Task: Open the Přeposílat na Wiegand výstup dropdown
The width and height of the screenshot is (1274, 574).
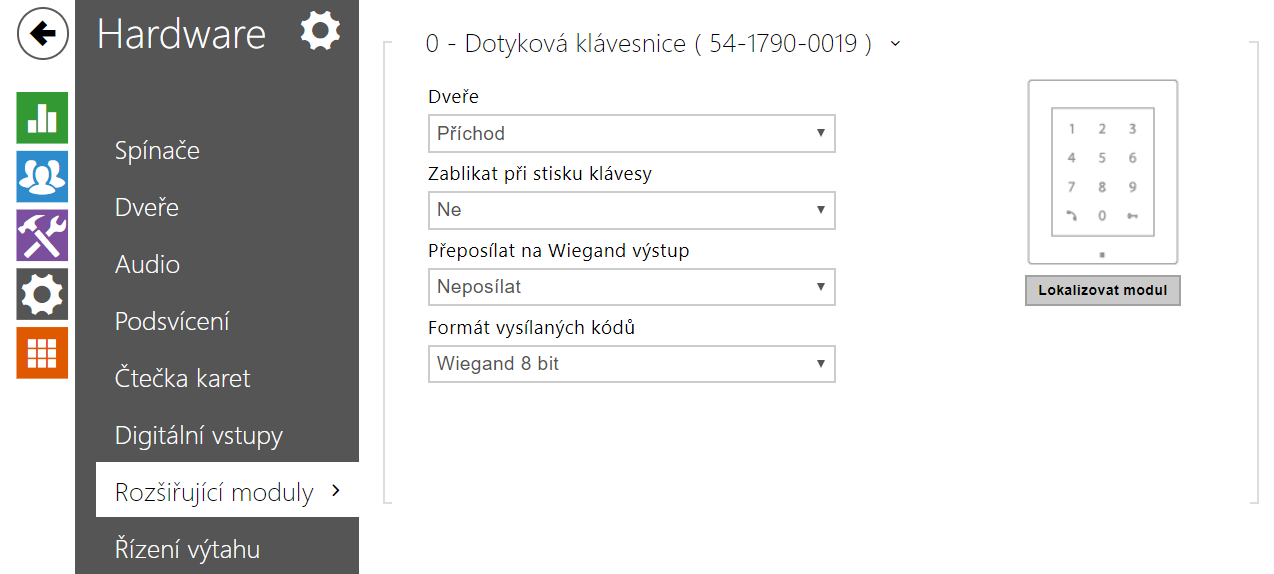Action: [631, 287]
